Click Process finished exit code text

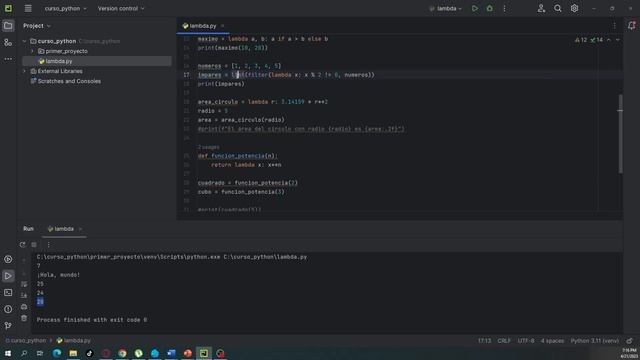[x=92, y=320]
